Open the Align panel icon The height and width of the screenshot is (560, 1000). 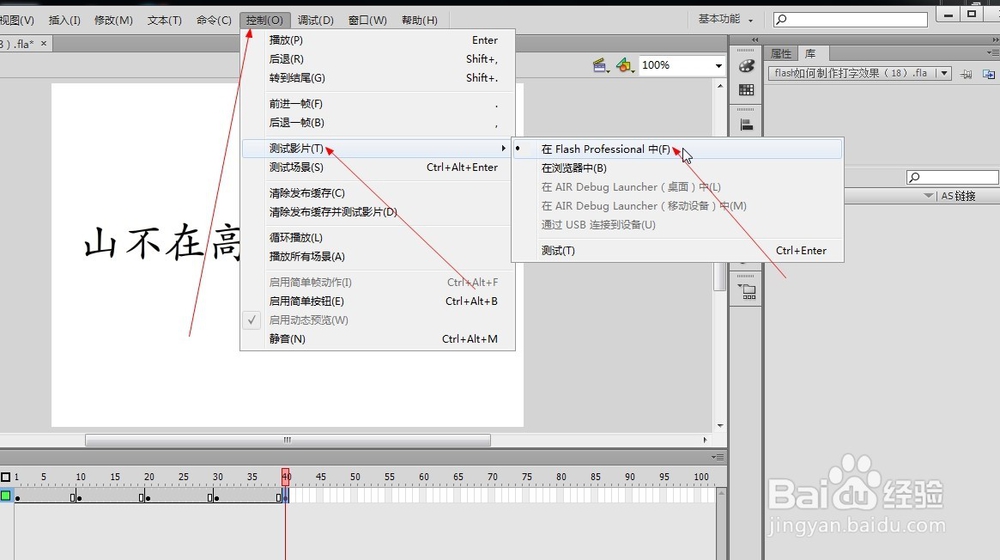click(746, 124)
